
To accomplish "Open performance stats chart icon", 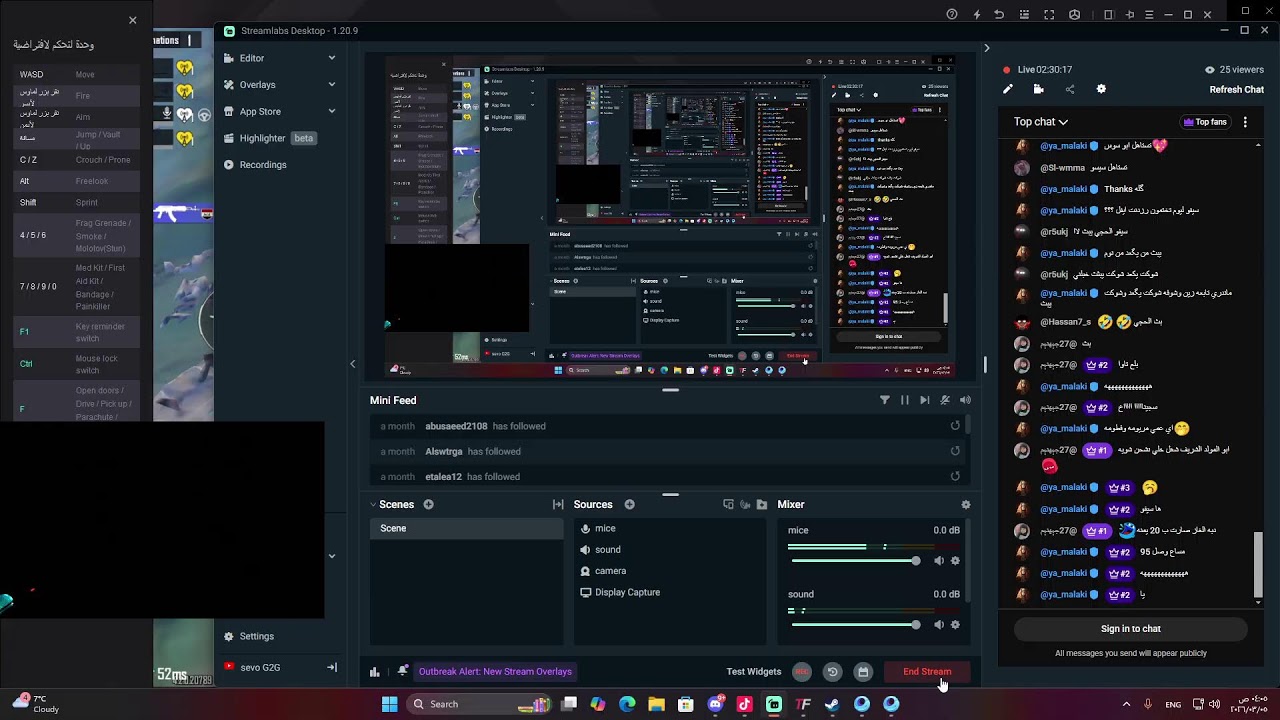I will tap(375, 672).
